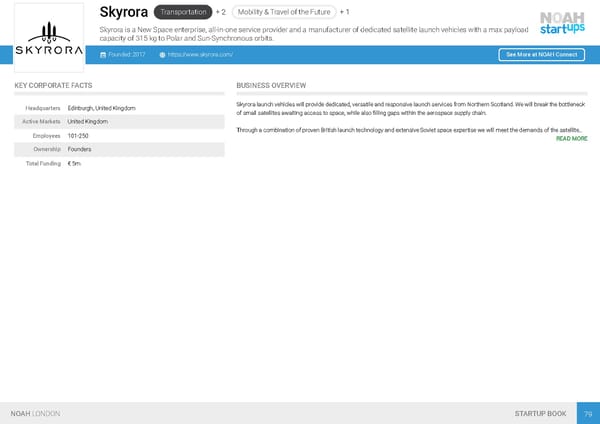Expand the +2 additional categories indicator
The width and height of the screenshot is (600, 424).
click(221, 12)
